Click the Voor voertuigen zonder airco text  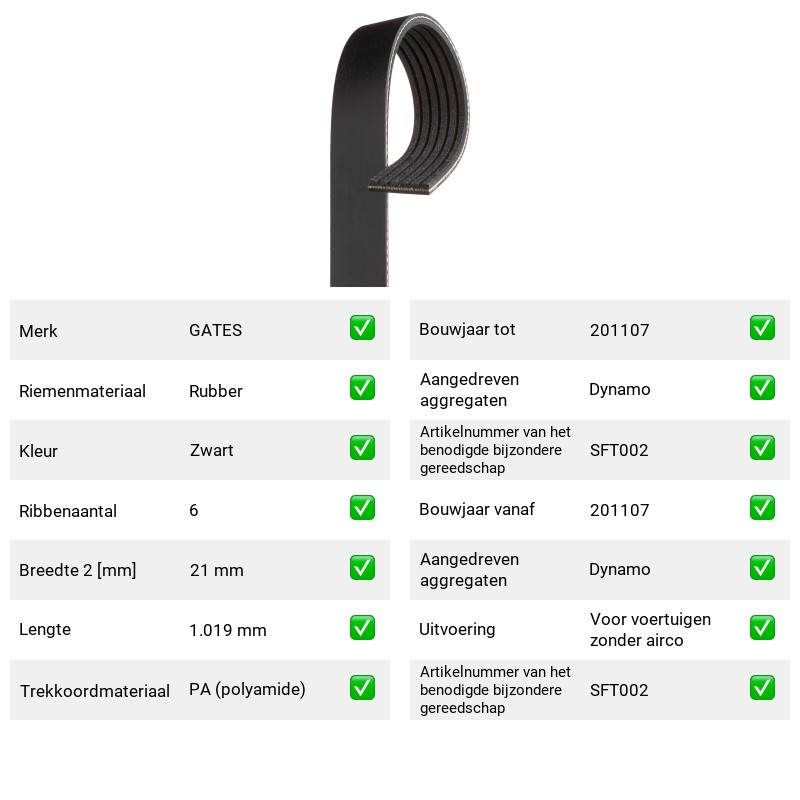point(650,630)
